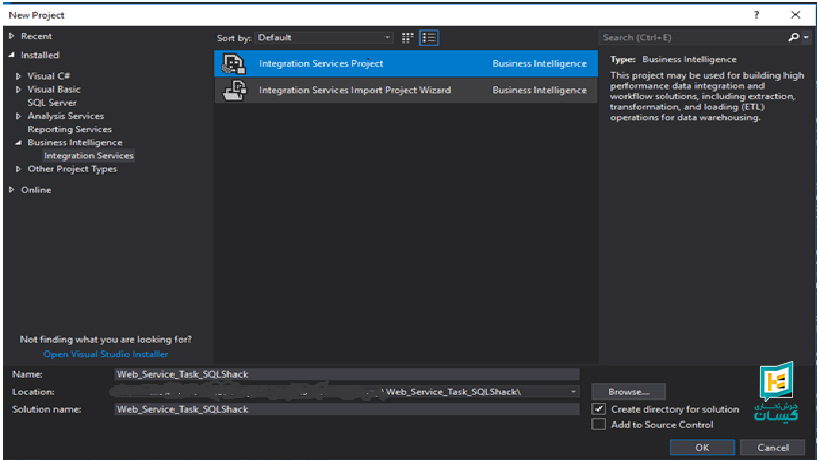The image size is (819, 460).
Task: Expand the Recent node
Action: click(x=11, y=36)
